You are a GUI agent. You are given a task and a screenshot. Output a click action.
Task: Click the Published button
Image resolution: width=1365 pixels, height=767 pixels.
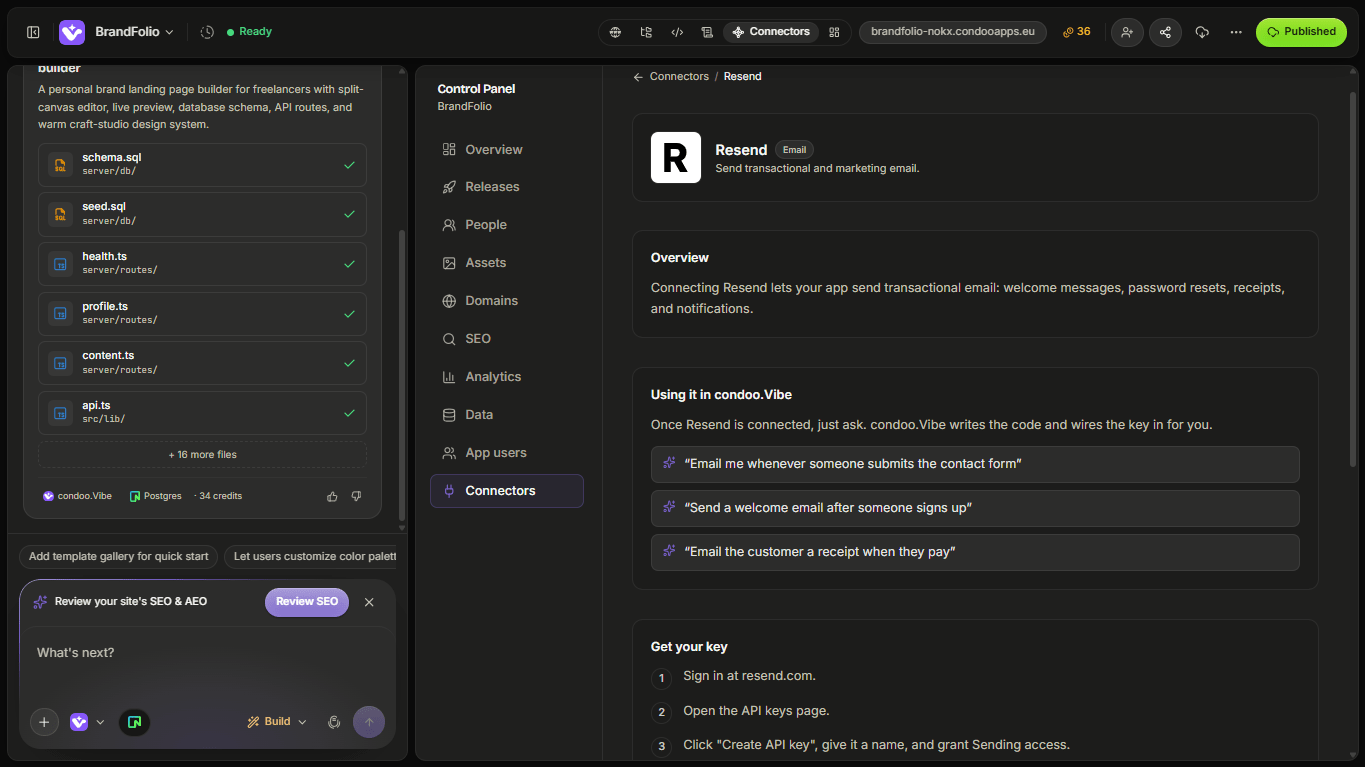click(1301, 32)
